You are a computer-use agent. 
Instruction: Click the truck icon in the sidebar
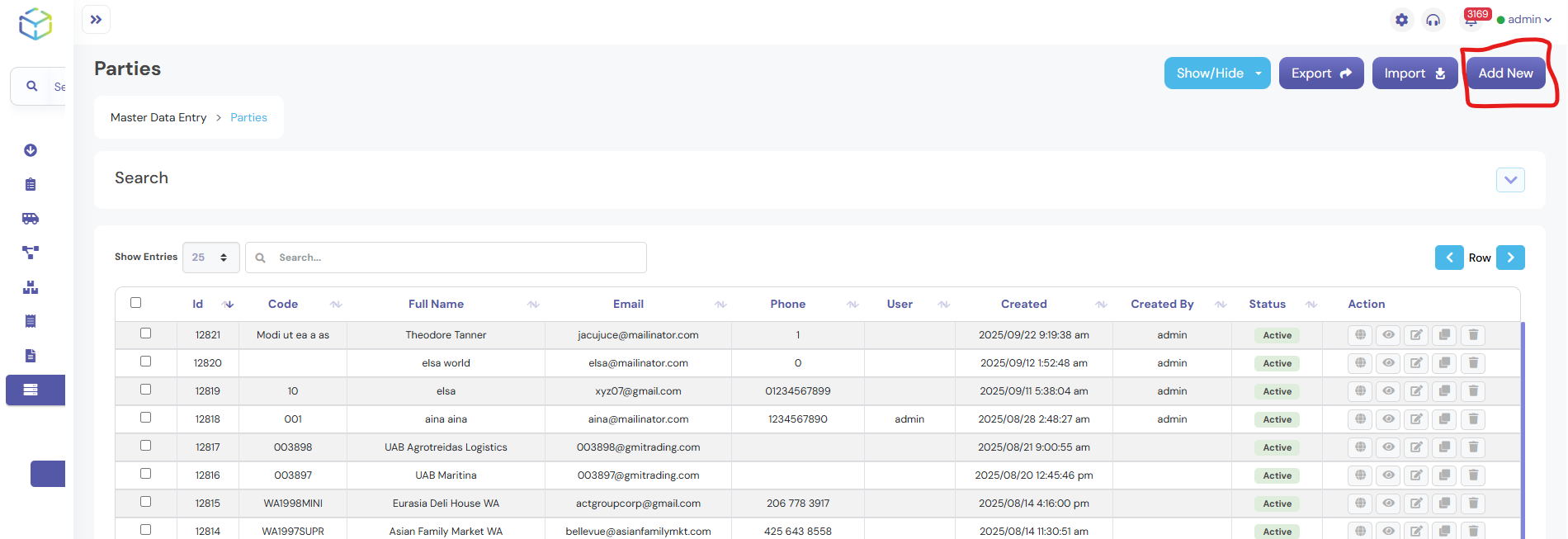tap(31, 219)
